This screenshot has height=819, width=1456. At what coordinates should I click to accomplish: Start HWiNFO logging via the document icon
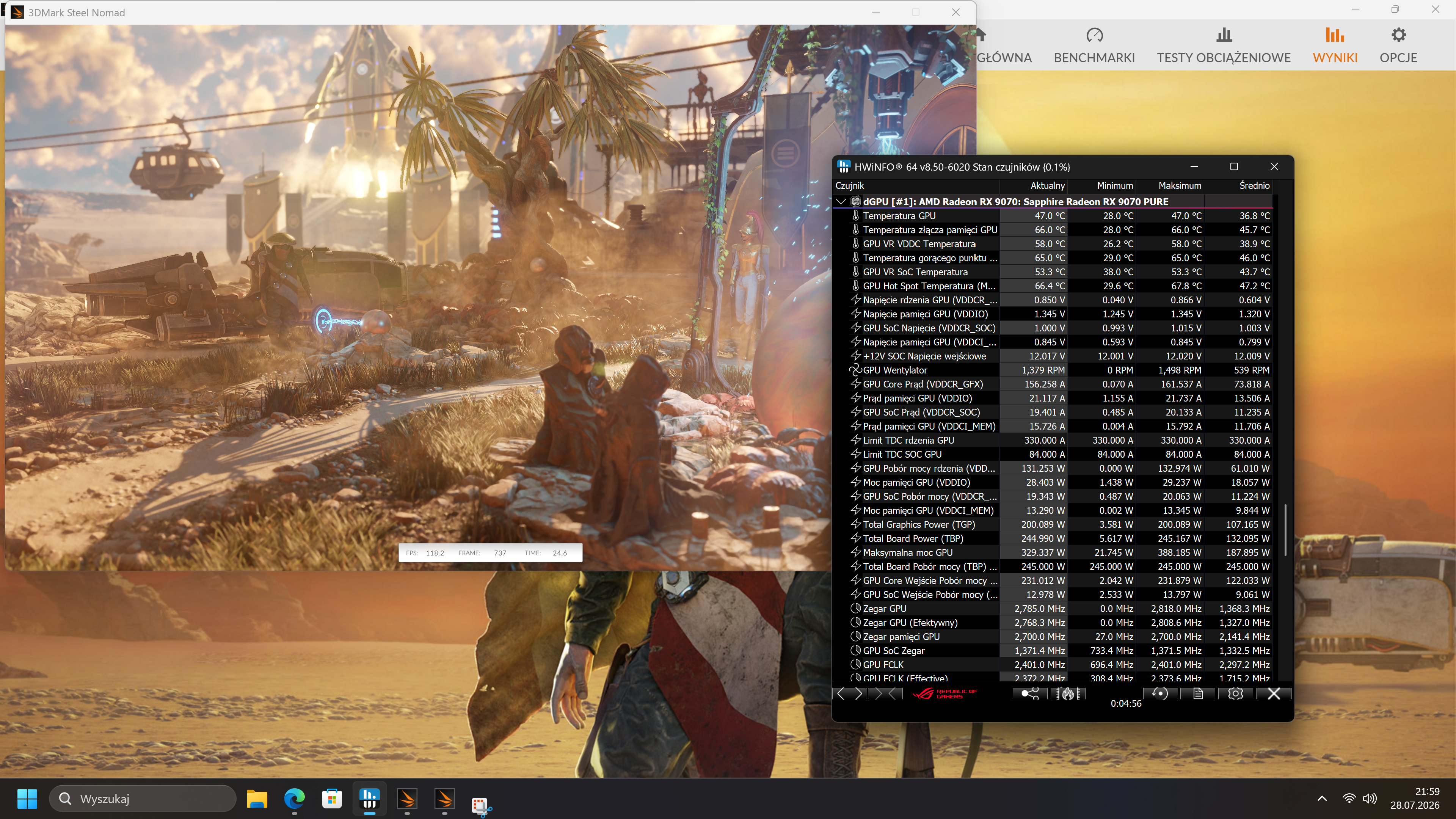click(1197, 693)
